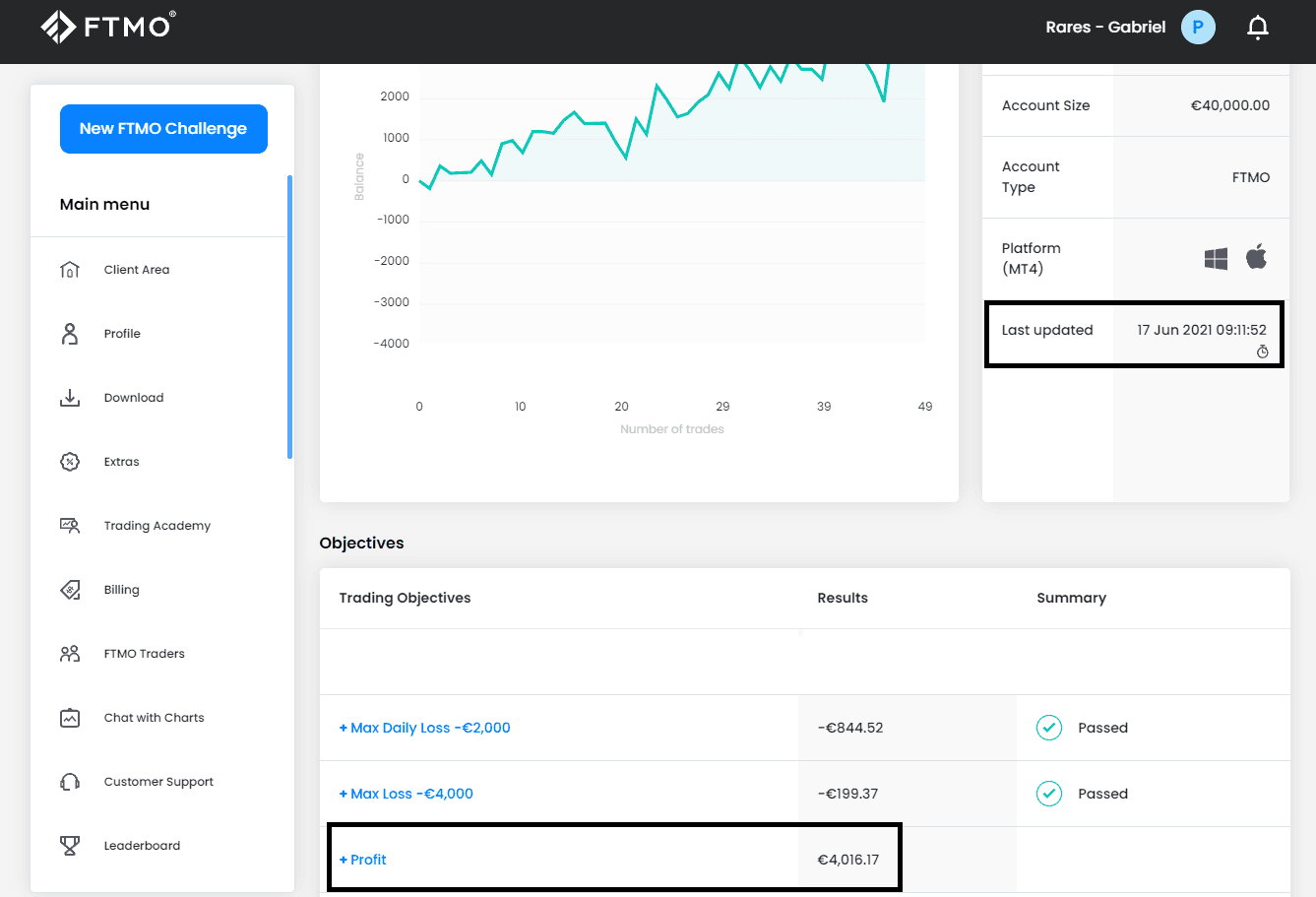Start a New FTMO Challenge

(163, 129)
